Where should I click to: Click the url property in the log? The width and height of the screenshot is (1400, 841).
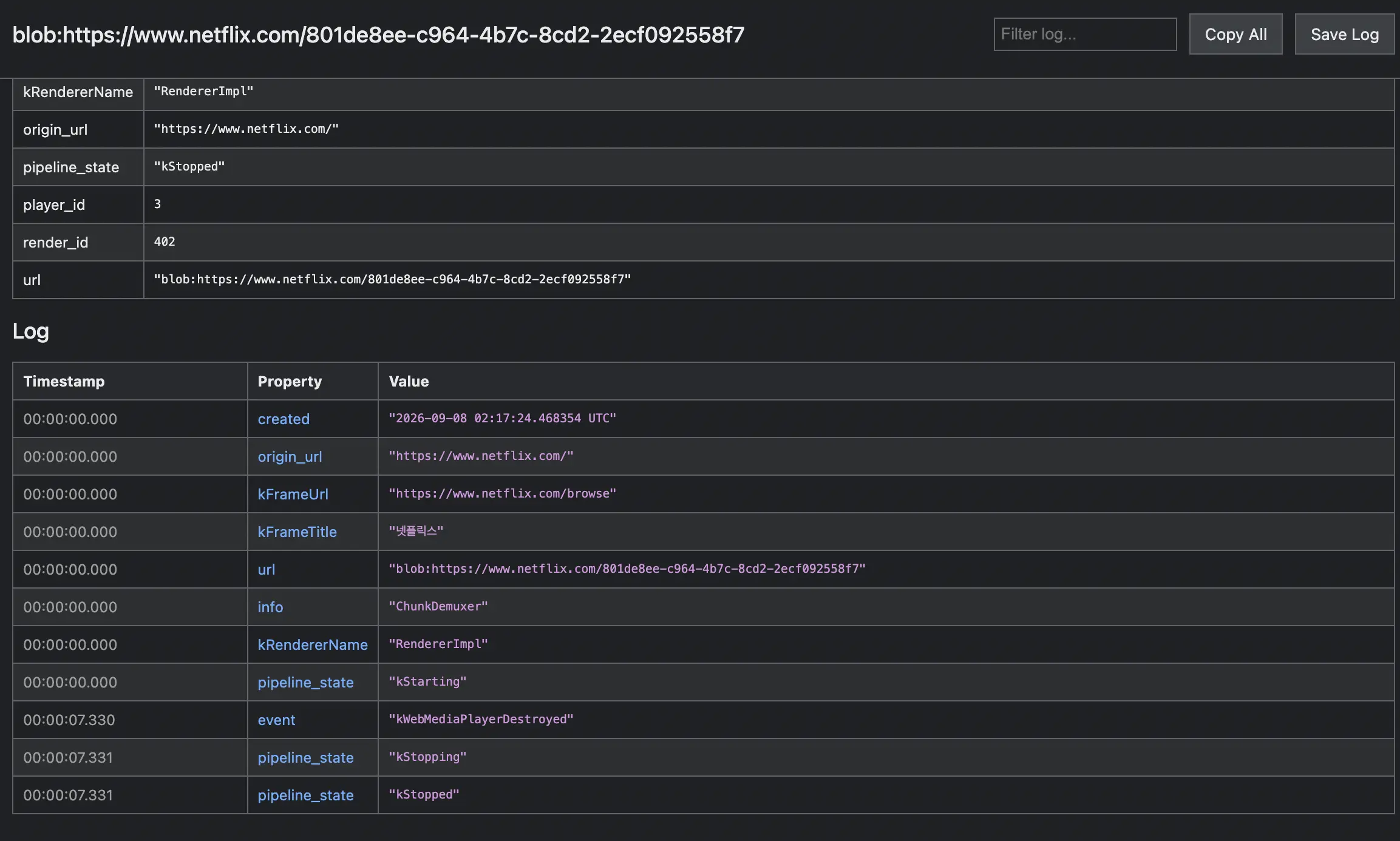266,569
